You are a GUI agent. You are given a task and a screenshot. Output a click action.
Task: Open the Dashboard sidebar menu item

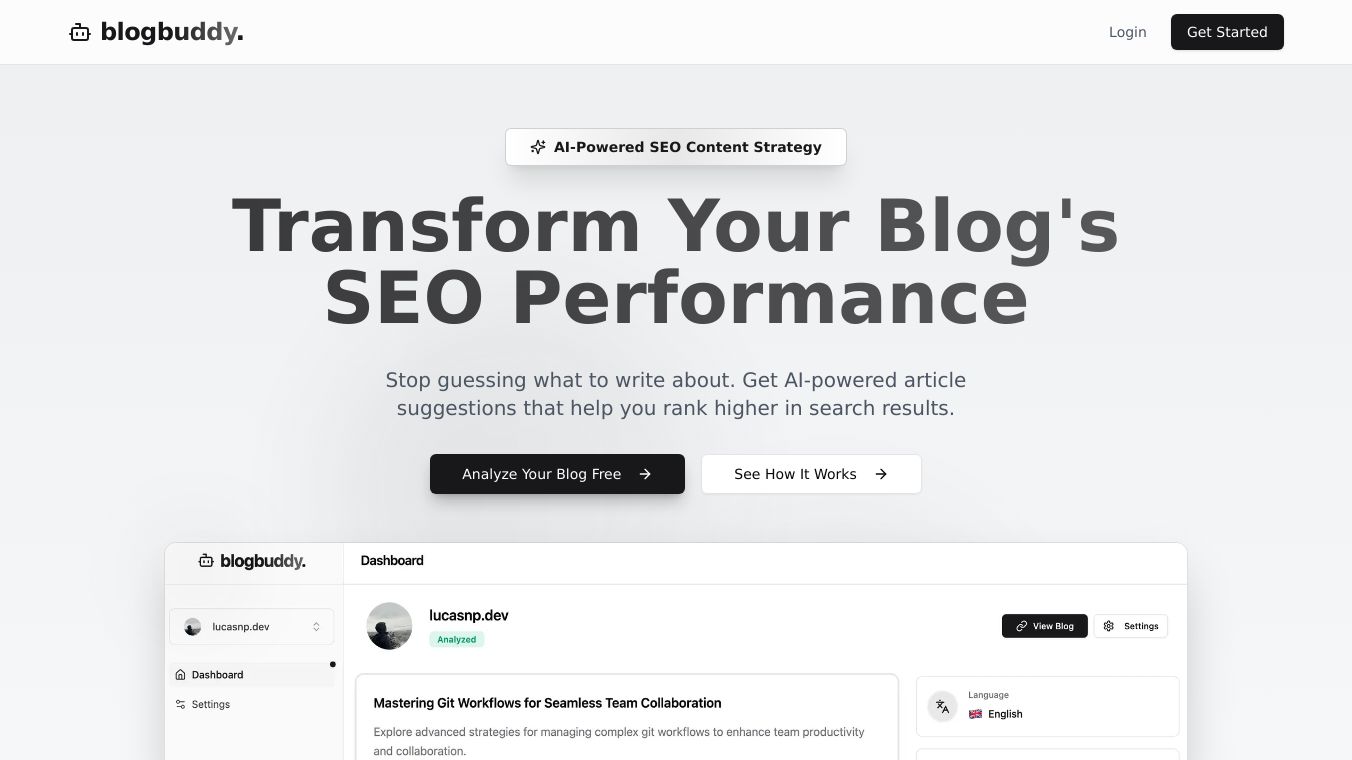(218, 675)
